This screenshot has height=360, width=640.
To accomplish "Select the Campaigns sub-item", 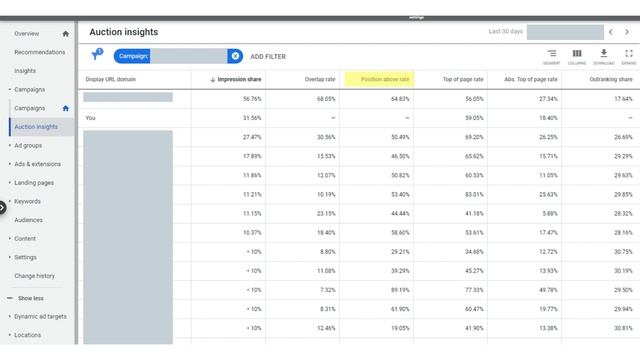I will coord(29,108).
